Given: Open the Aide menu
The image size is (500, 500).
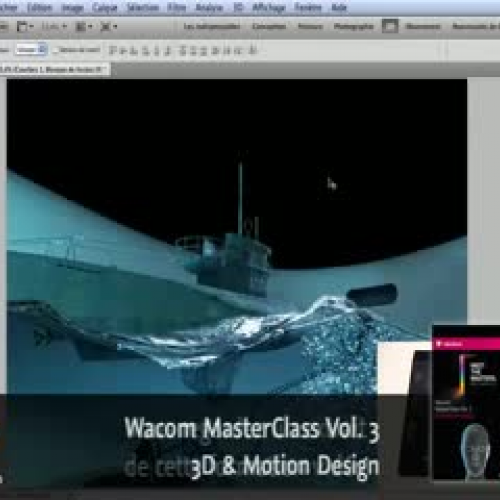Looking at the screenshot, I should (x=339, y=8).
